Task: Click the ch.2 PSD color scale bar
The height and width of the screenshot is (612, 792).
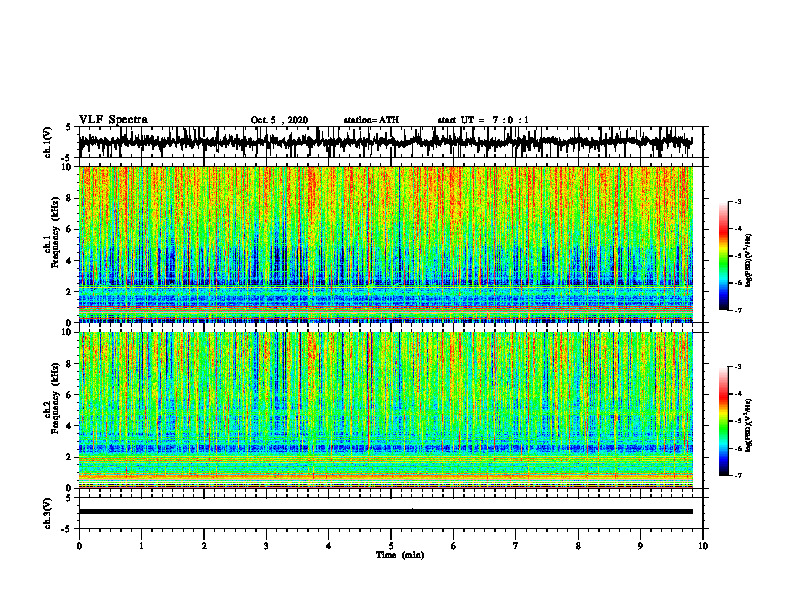Action: coord(724,421)
